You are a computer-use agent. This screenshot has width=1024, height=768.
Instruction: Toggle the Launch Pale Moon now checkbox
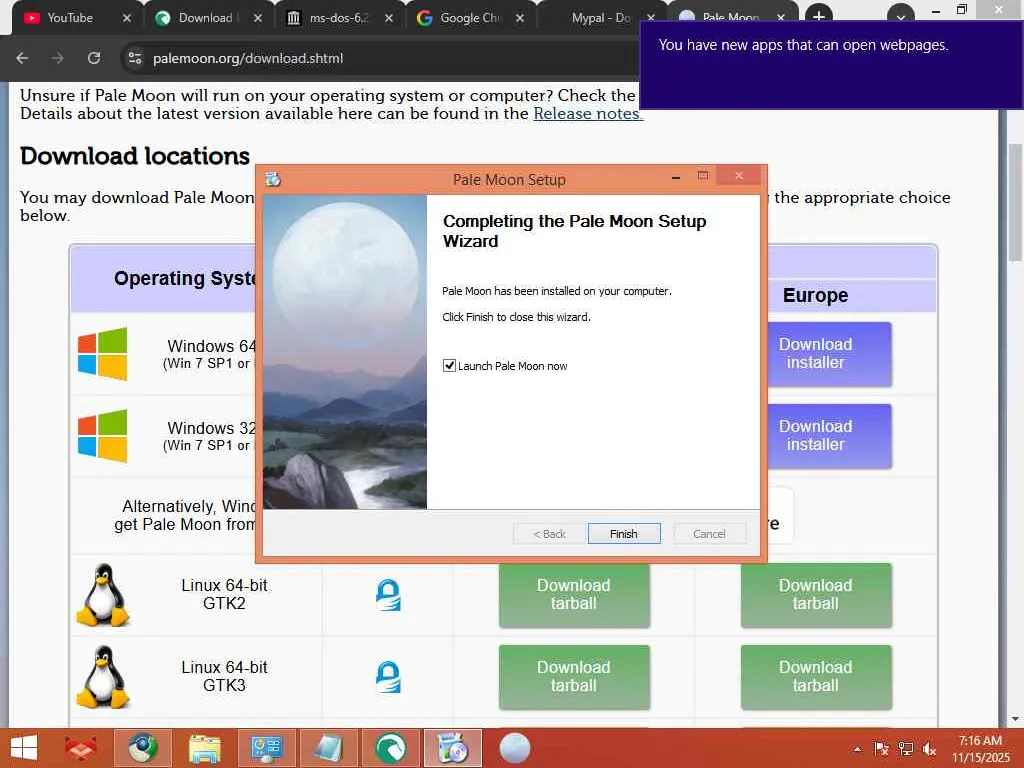pyautogui.click(x=449, y=366)
